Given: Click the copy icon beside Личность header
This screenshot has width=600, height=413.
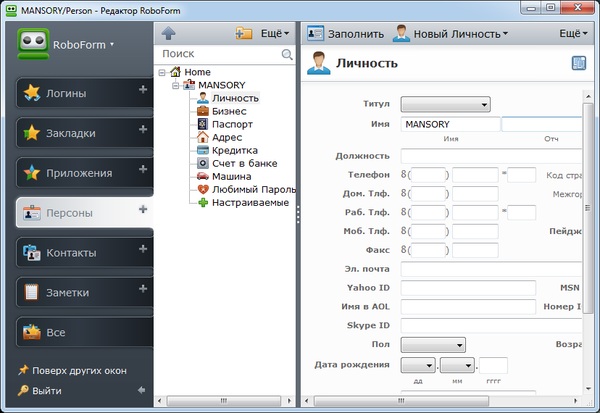Looking at the screenshot, I should [x=578, y=63].
